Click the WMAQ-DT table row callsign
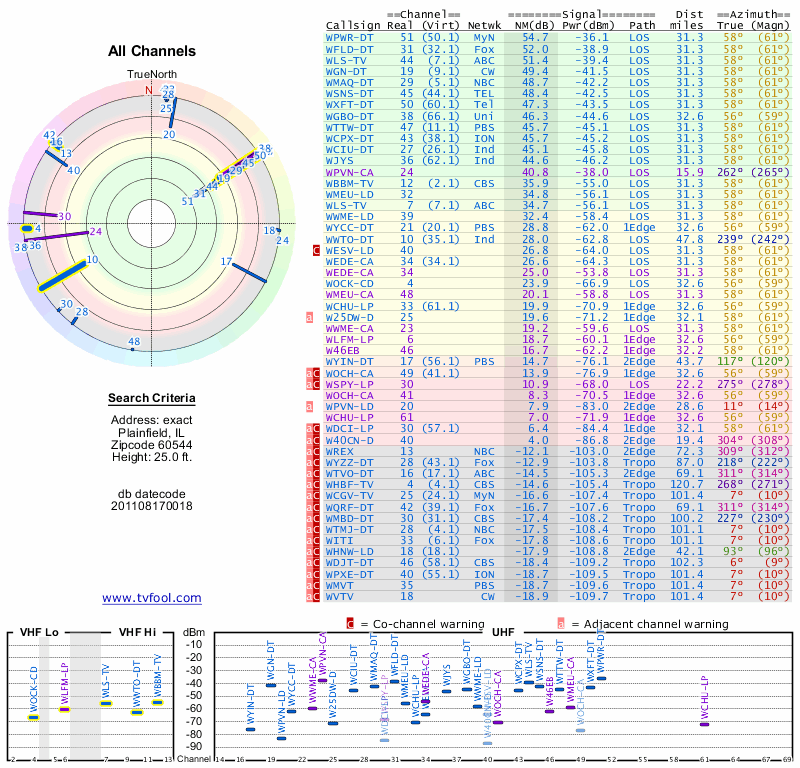The height and width of the screenshot is (768, 800). click(x=349, y=83)
